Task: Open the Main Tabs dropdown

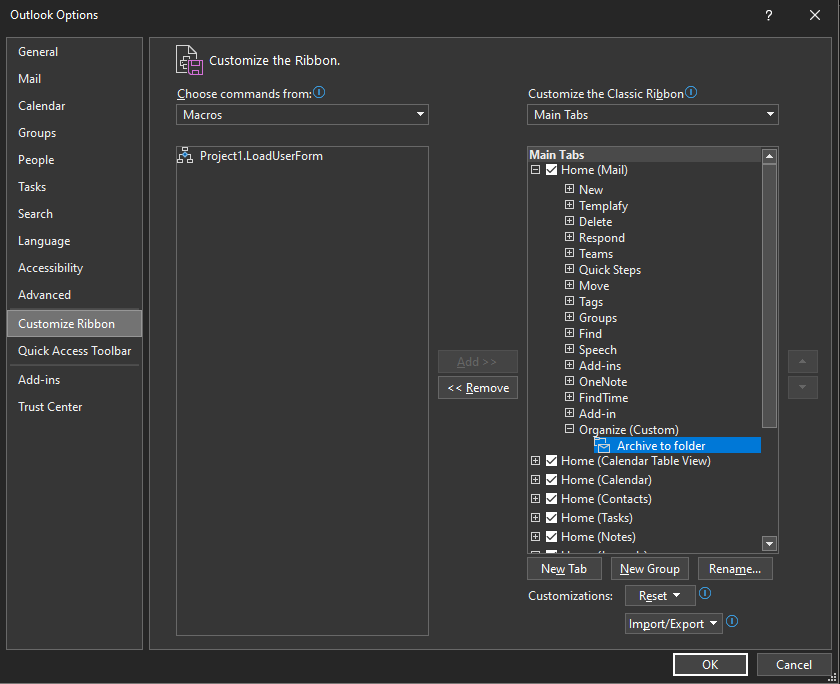Action: 652,115
